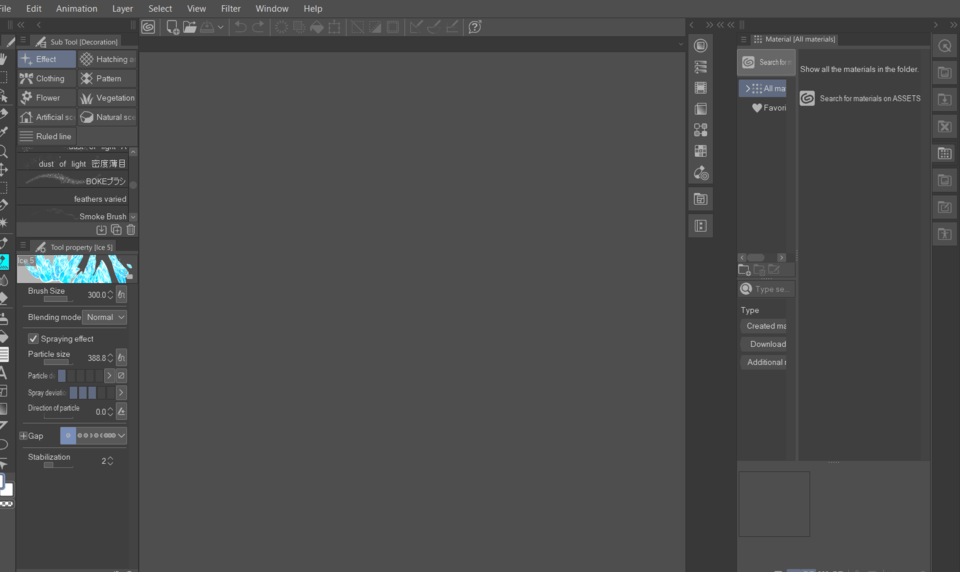Open the Animation menu
Screen dimensions: 960x572
[x=77, y=9]
